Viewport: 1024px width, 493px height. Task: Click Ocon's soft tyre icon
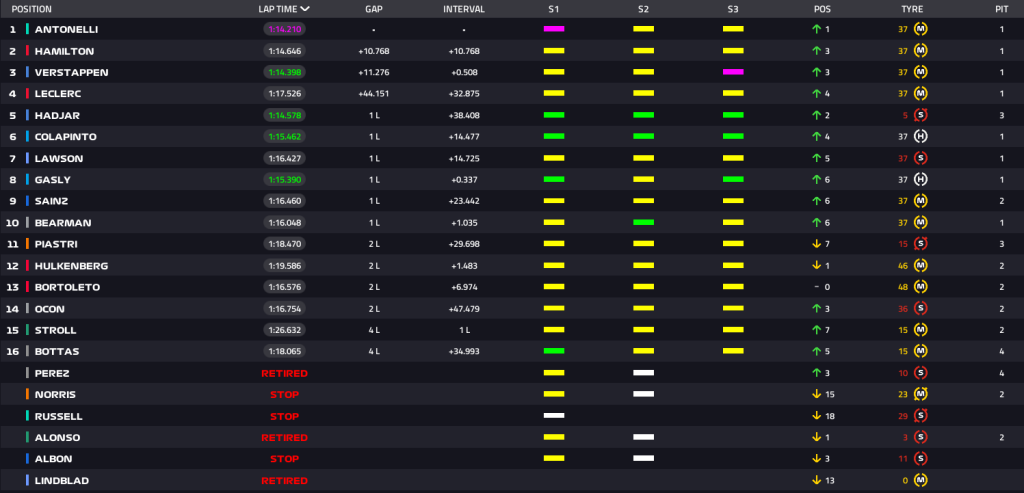(x=921, y=308)
